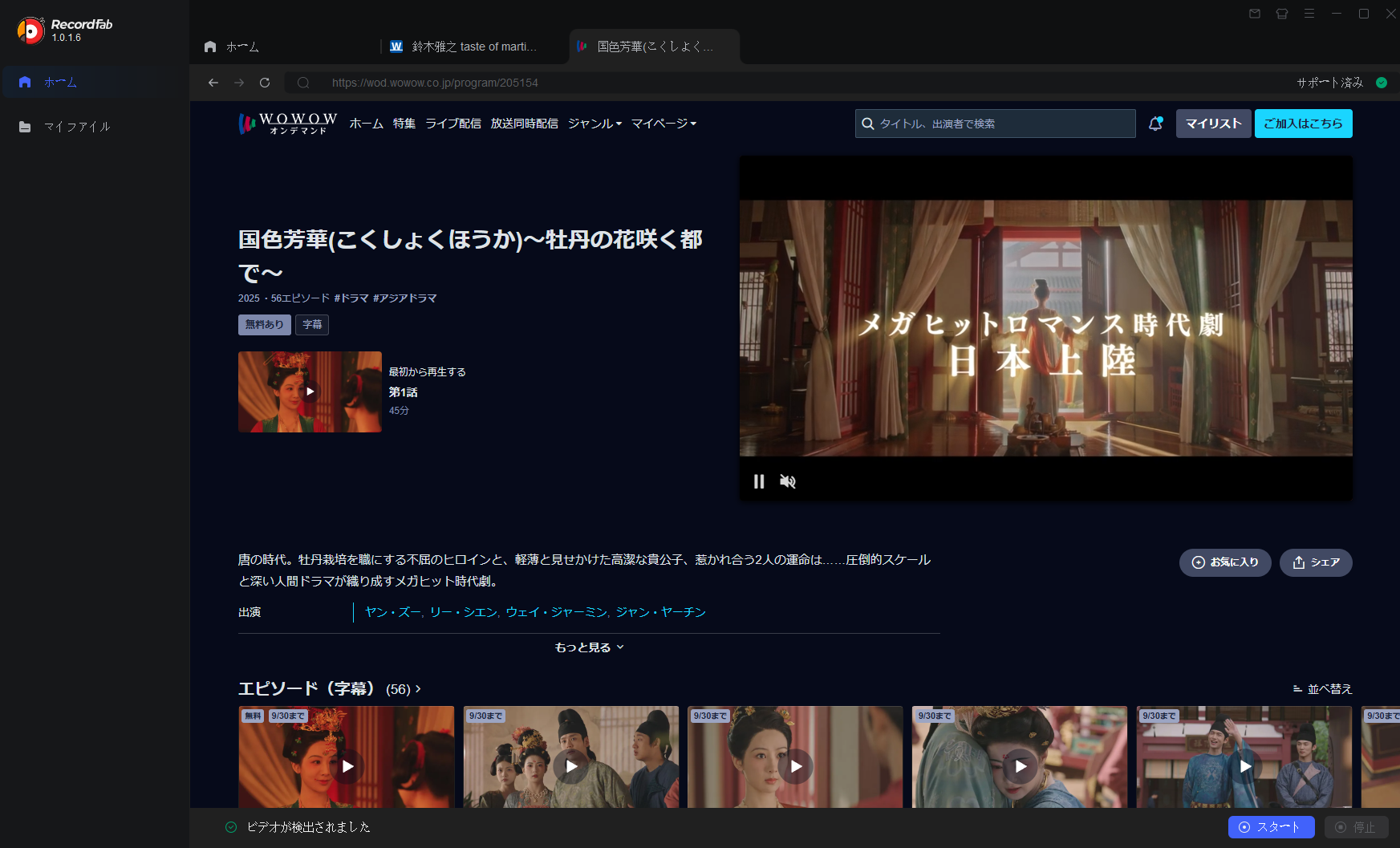Play the first episode thumbnail marked 無料
Image resolution: width=1400 pixels, height=848 pixels.
click(347, 757)
